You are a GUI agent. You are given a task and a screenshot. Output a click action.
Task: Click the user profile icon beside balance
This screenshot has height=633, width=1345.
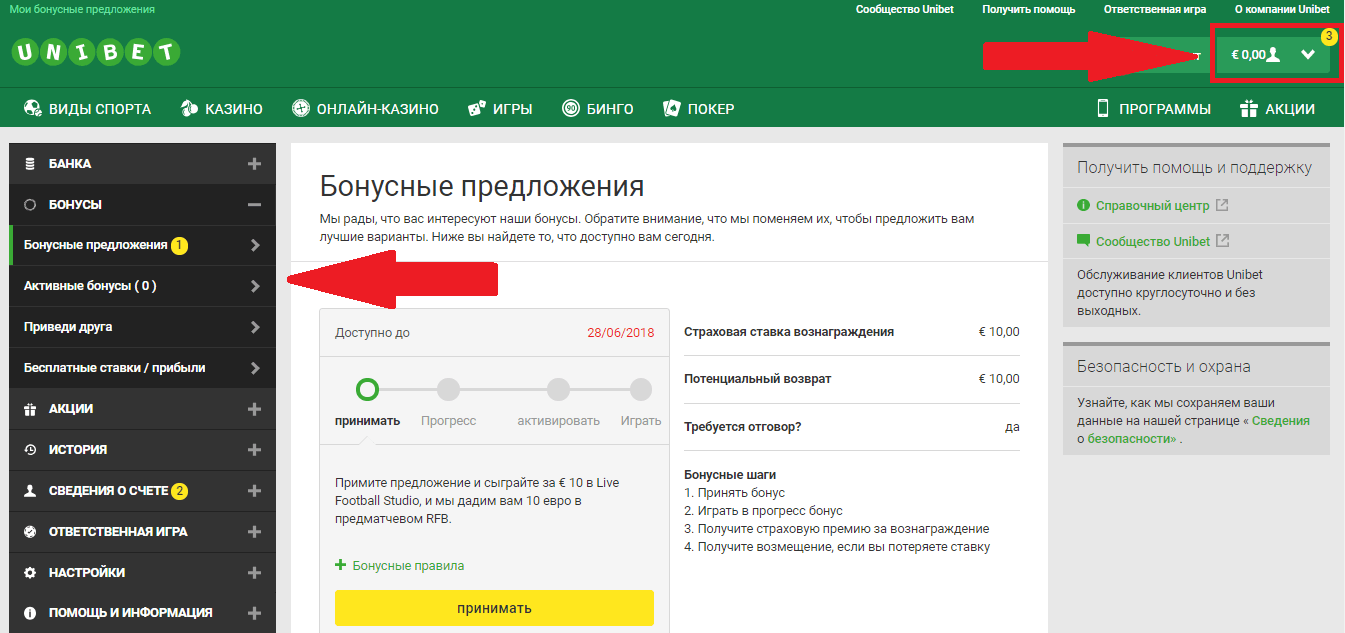click(x=1273, y=55)
